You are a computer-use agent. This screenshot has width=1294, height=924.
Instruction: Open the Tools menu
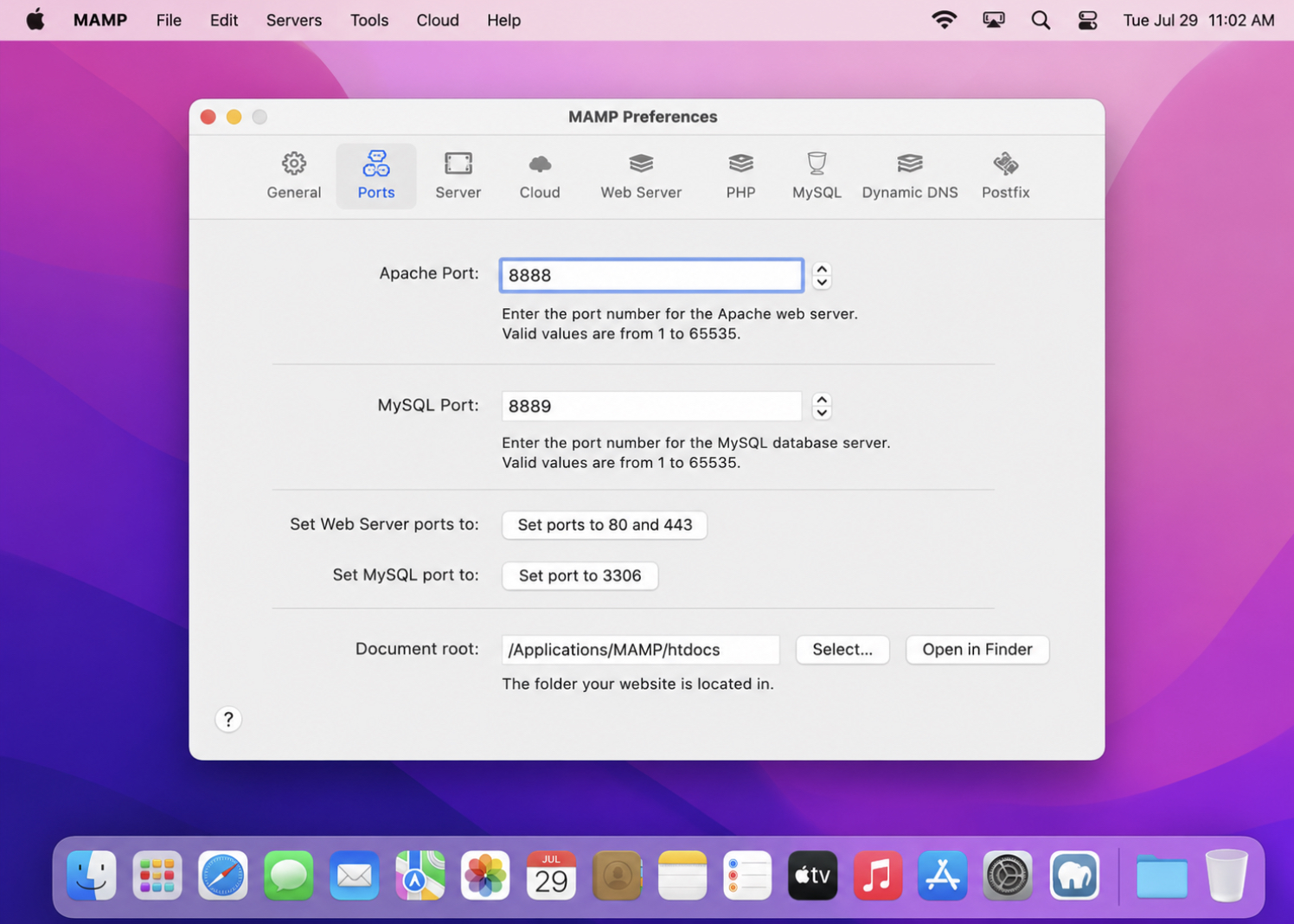[x=369, y=20]
